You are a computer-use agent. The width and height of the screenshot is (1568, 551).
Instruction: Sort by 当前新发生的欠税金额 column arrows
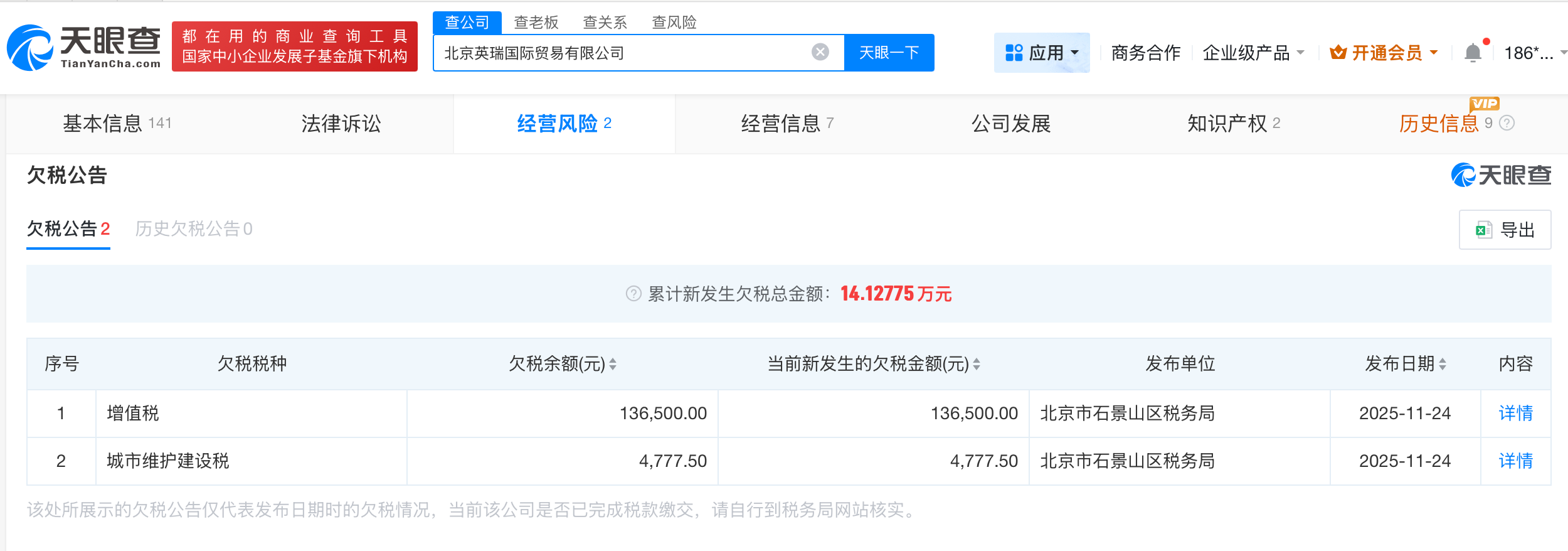tap(977, 364)
